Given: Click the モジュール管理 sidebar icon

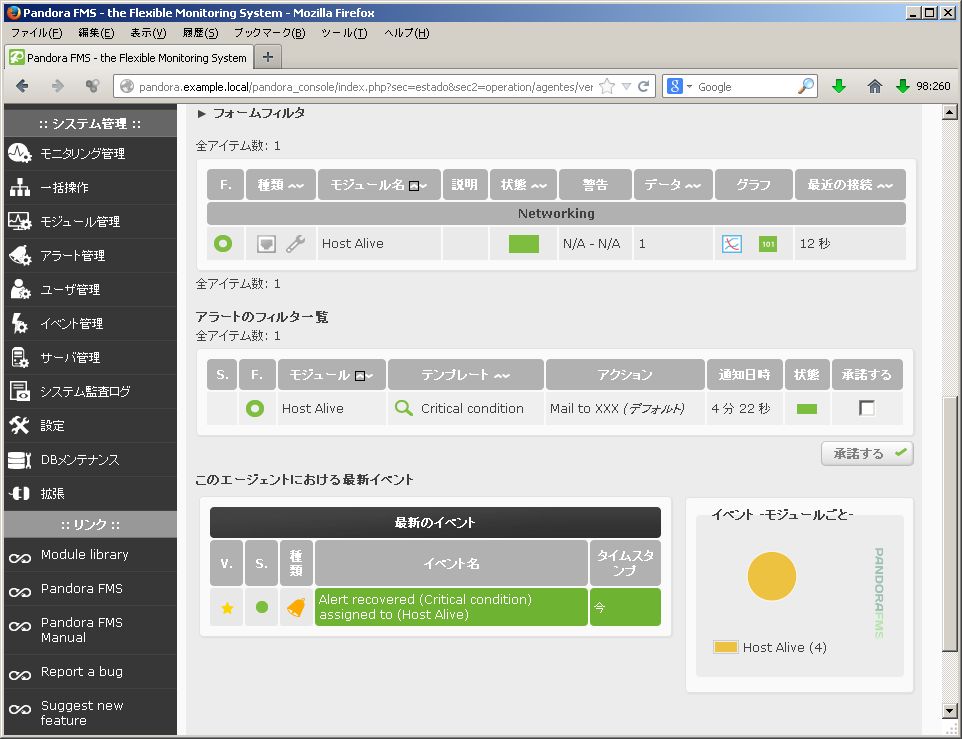Looking at the screenshot, I should coord(20,221).
